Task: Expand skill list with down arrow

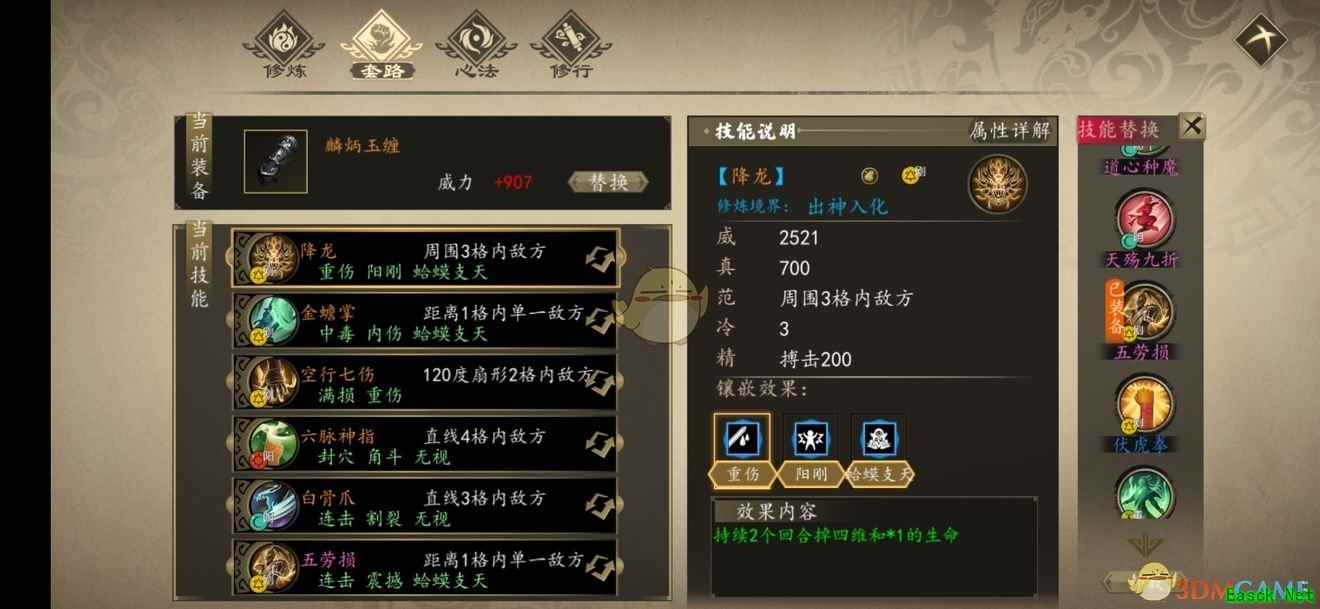Action: pyautogui.click(x=1144, y=546)
